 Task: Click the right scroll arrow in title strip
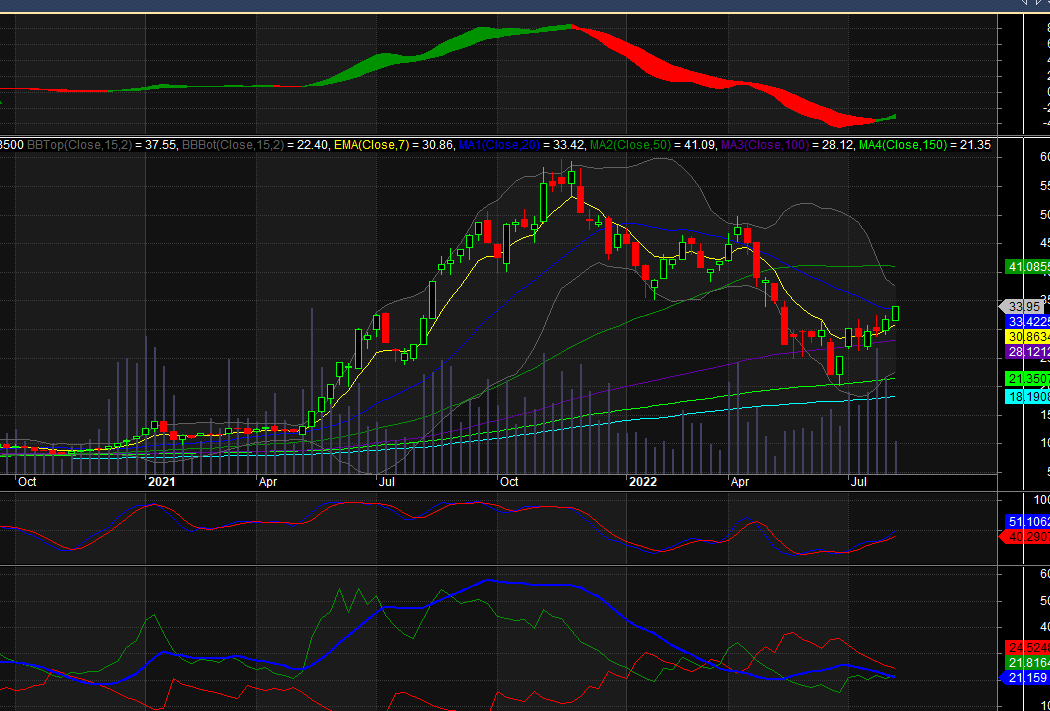1040,4
